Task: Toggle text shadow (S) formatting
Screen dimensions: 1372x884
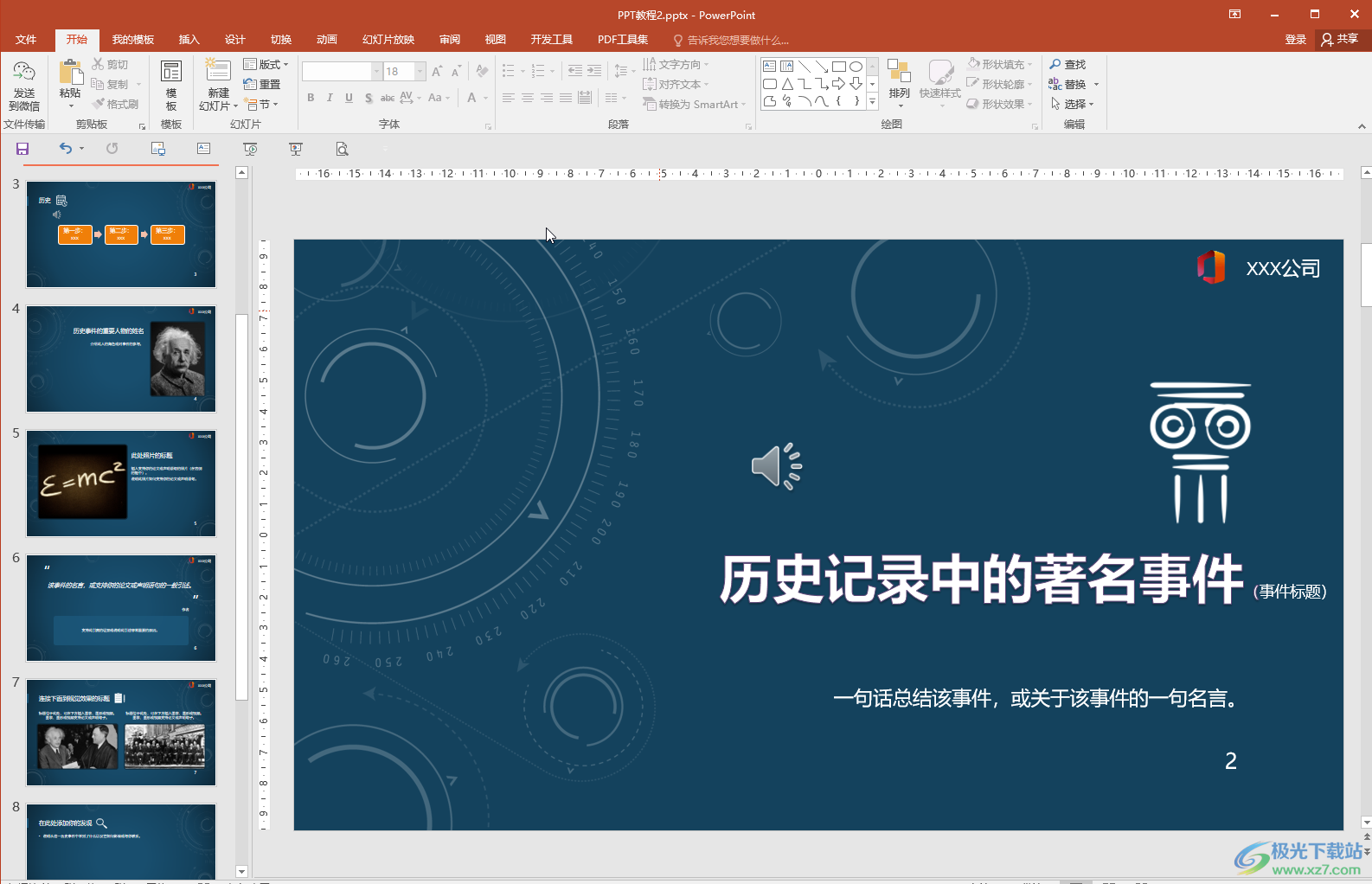Action: click(369, 98)
